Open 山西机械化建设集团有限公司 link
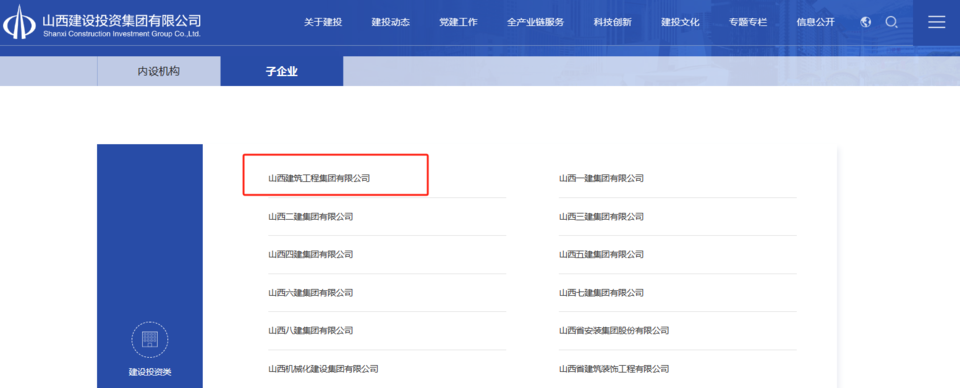960x388 pixels. pos(323,369)
